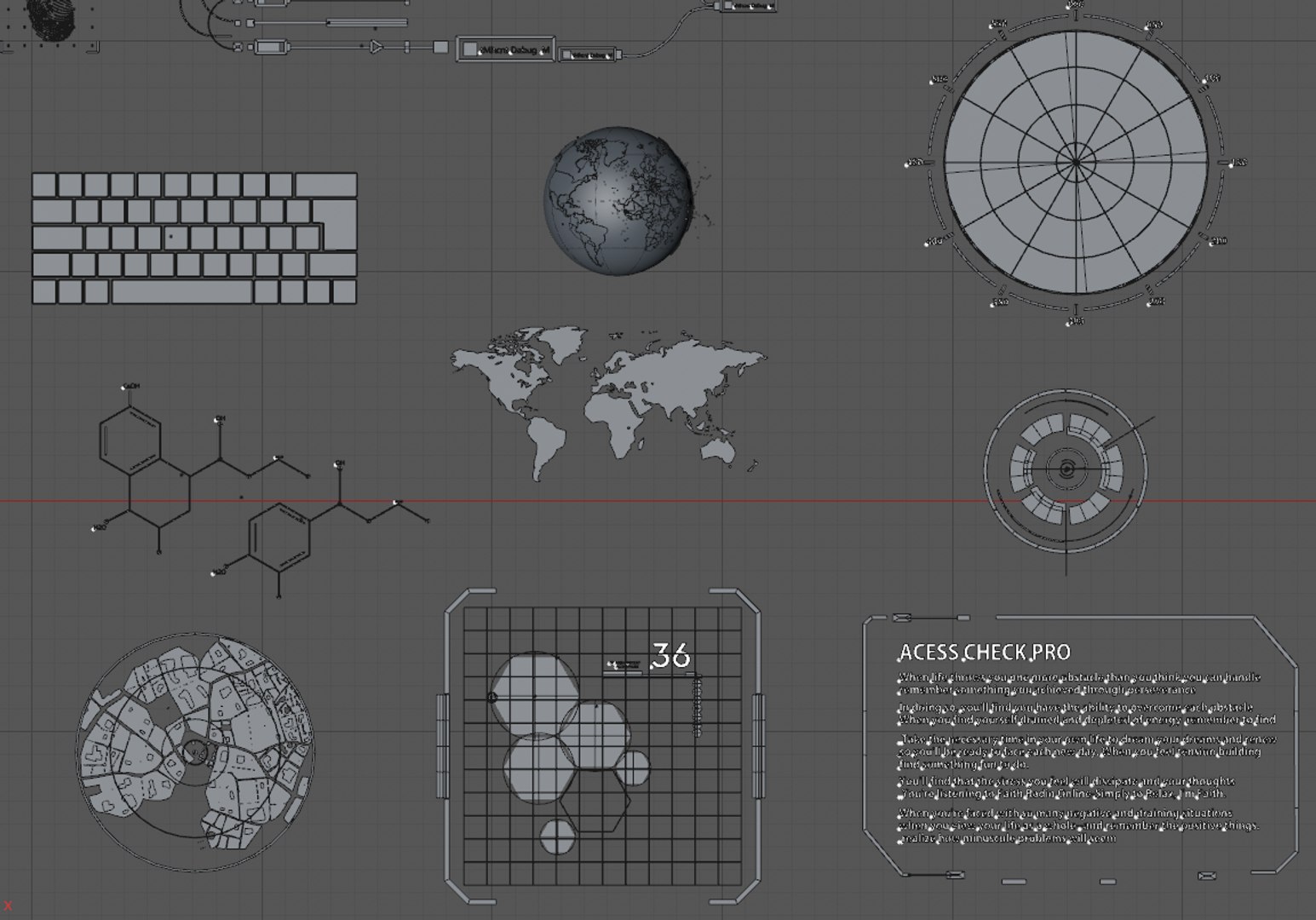Click the large radar polar grid
The height and width of the screenshot is (920, 1316).
click(1076, 162)
